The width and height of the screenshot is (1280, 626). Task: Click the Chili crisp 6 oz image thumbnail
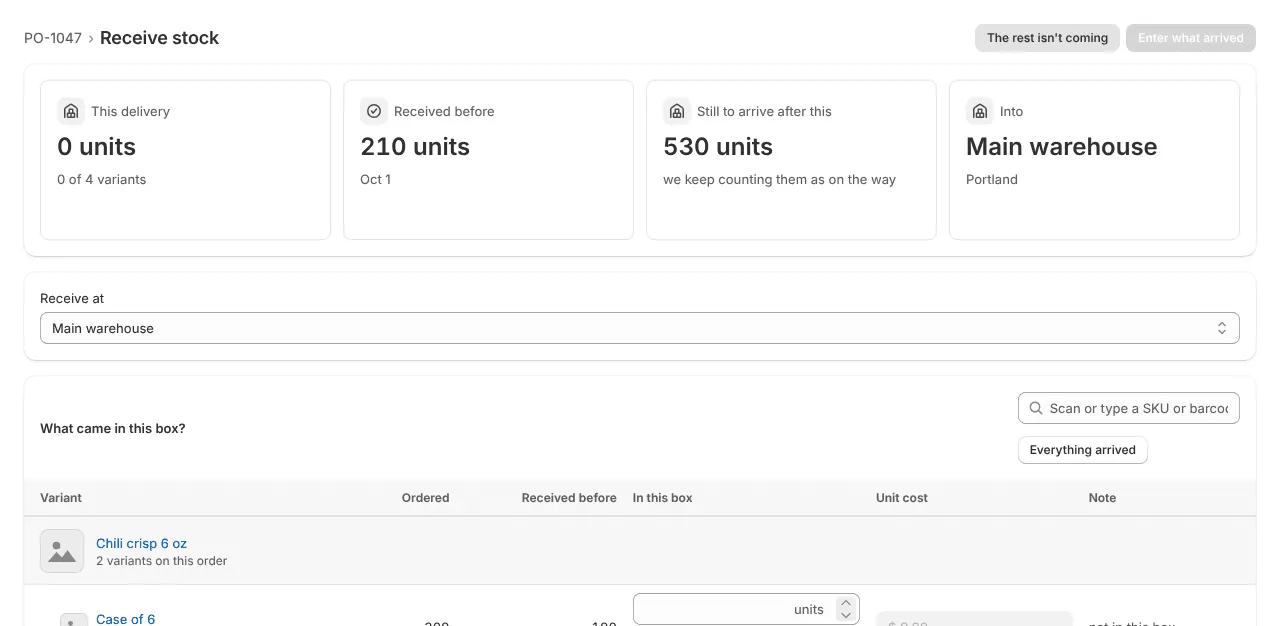pyautogui.click(x=62, y=551)
